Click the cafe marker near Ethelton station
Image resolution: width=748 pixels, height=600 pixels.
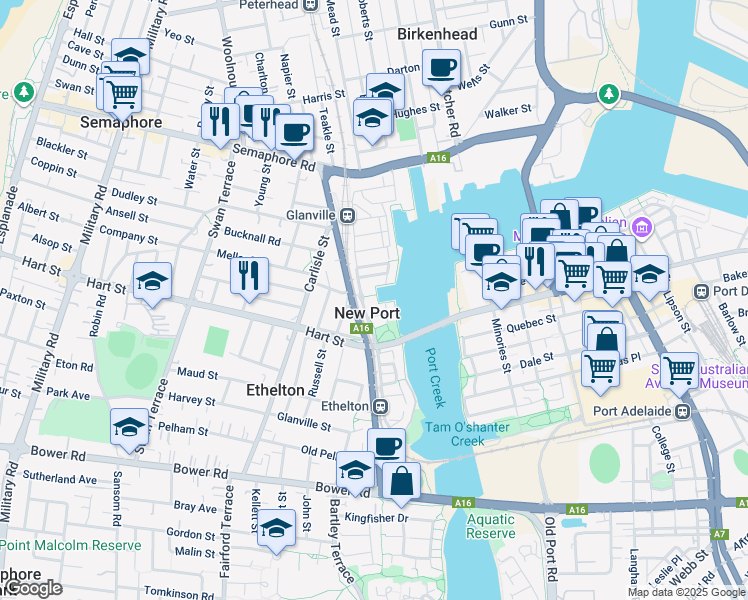coord(386,449)
